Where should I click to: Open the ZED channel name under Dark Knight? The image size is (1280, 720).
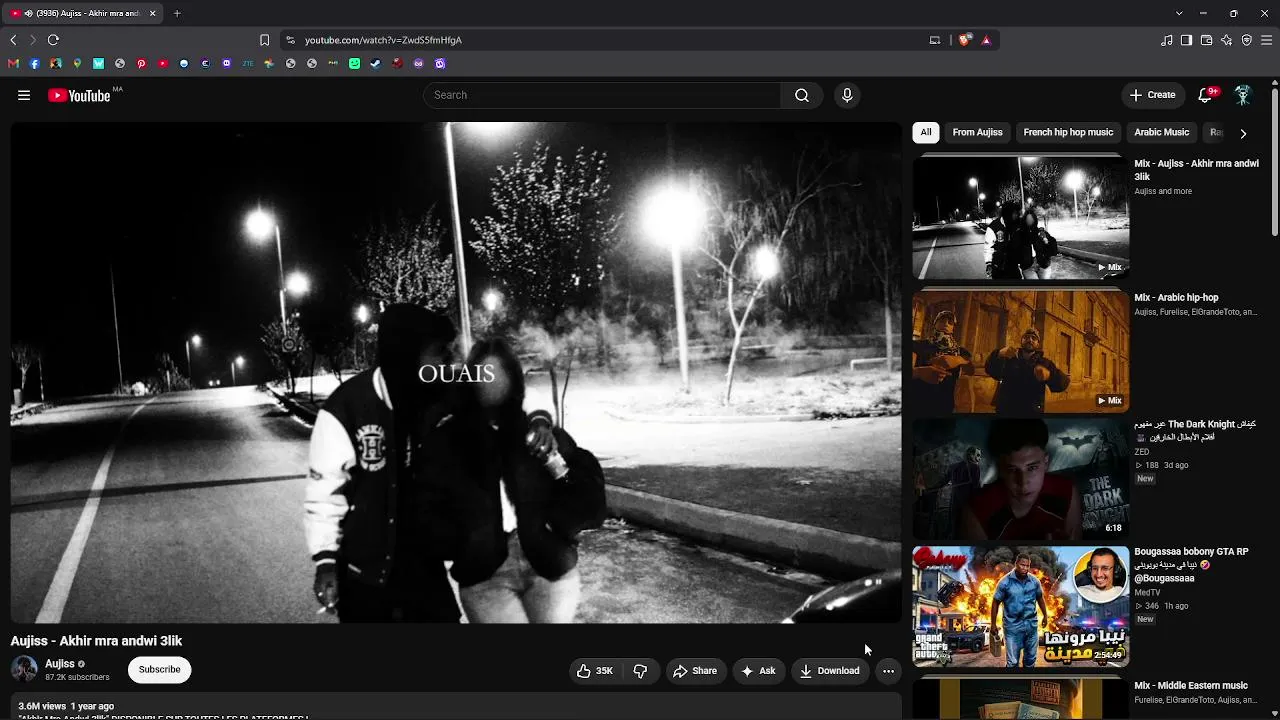[1141, 452]
